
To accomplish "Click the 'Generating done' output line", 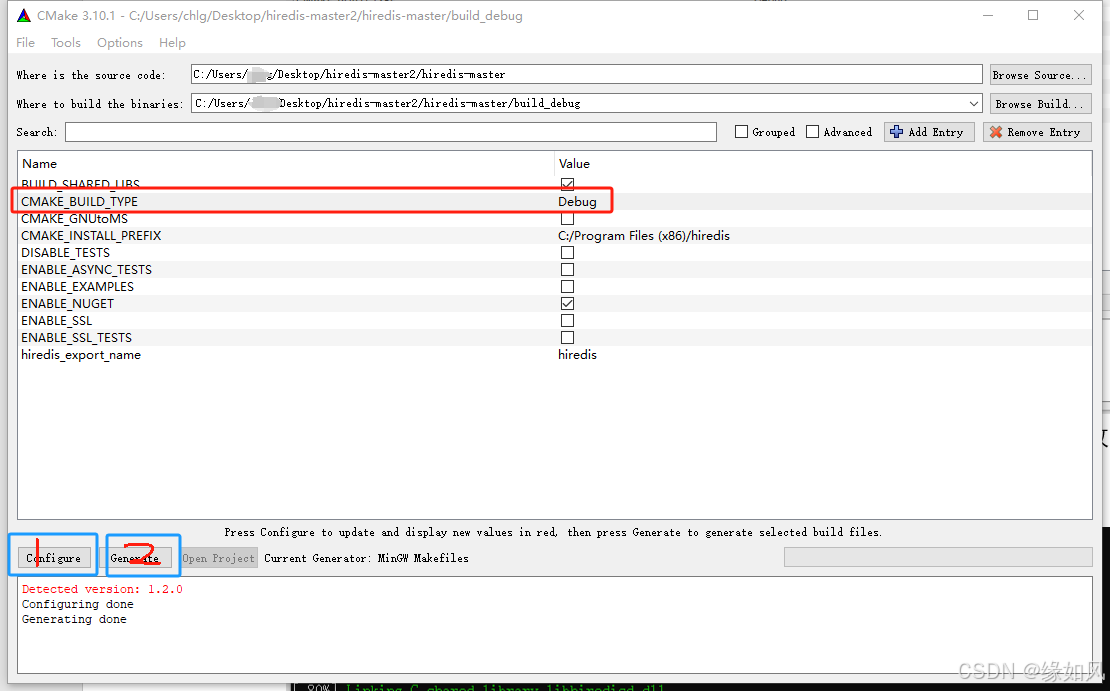I will tap(74, 619).
